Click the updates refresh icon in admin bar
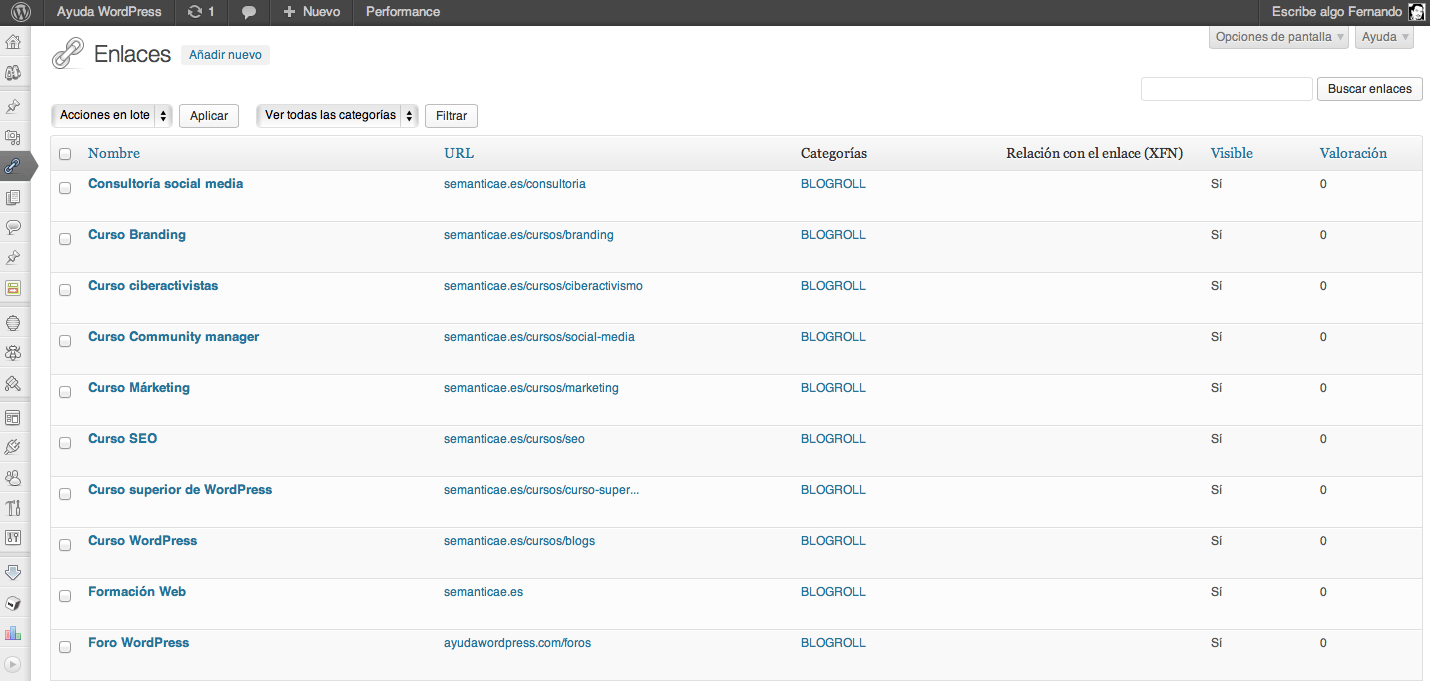 click(194, 12)
